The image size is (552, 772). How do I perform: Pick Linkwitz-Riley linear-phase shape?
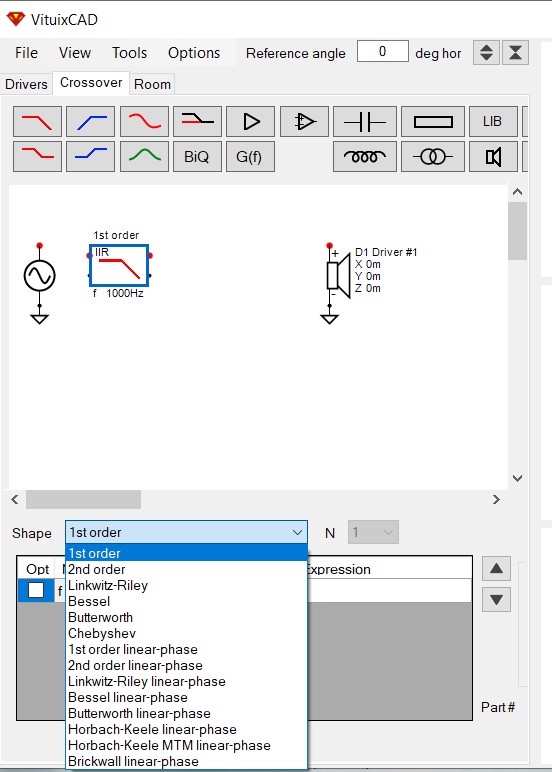click(187, 681)
